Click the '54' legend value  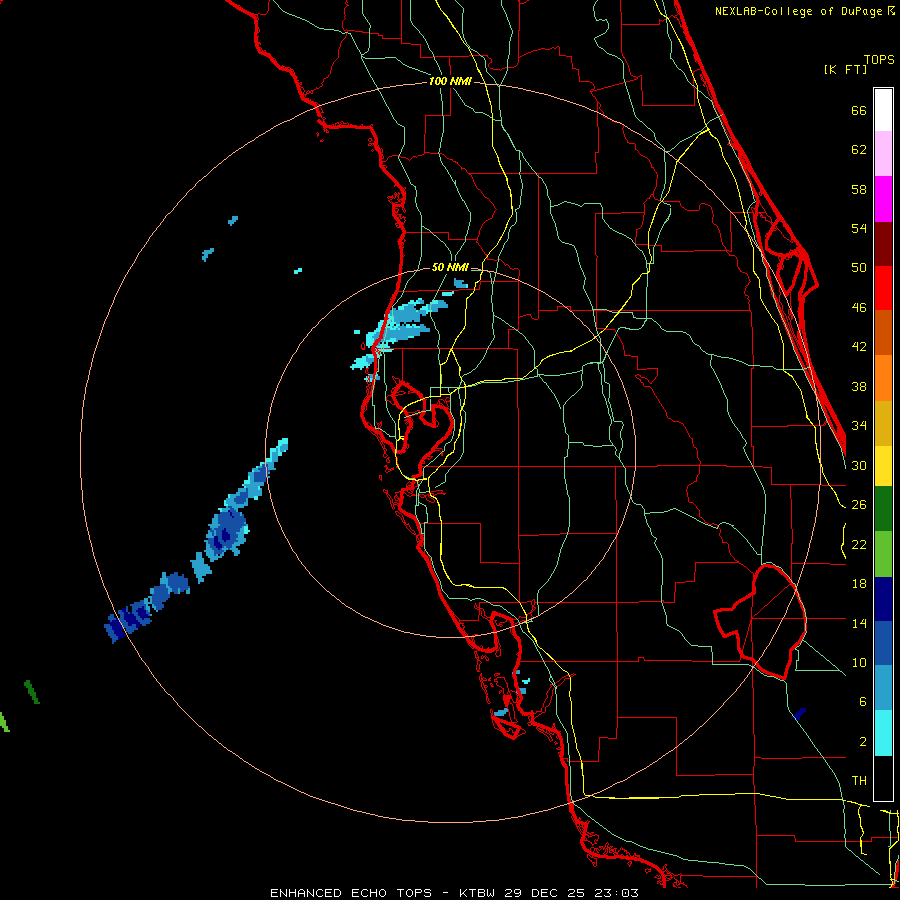(859, 228)
